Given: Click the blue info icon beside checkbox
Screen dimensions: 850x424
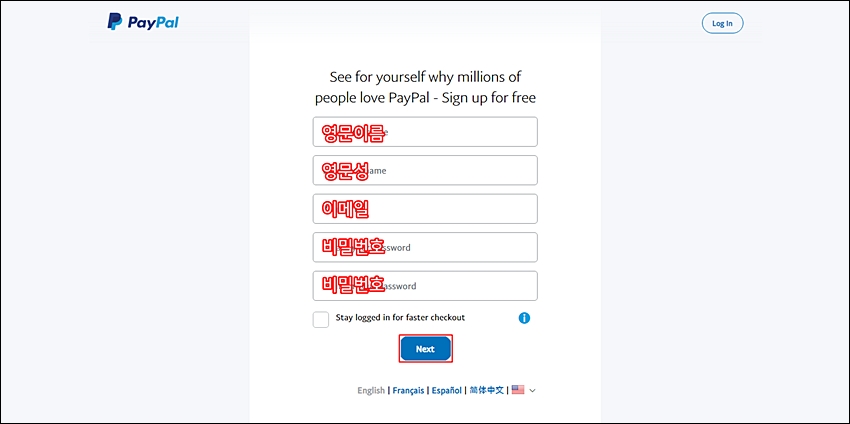Looking at the screenshot, I should (524, 318).
